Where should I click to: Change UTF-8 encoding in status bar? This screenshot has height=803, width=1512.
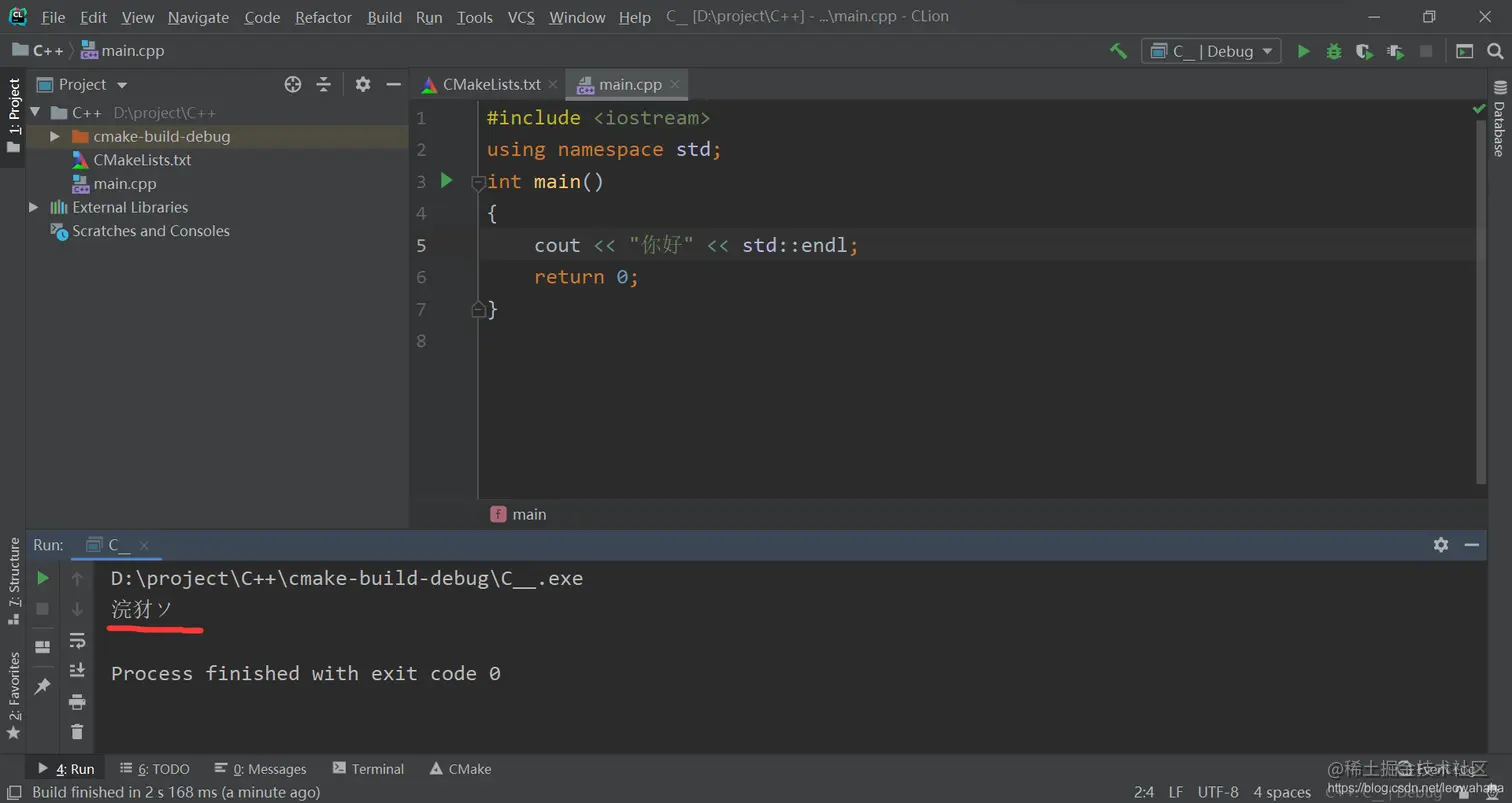[x=1218, y=792]
